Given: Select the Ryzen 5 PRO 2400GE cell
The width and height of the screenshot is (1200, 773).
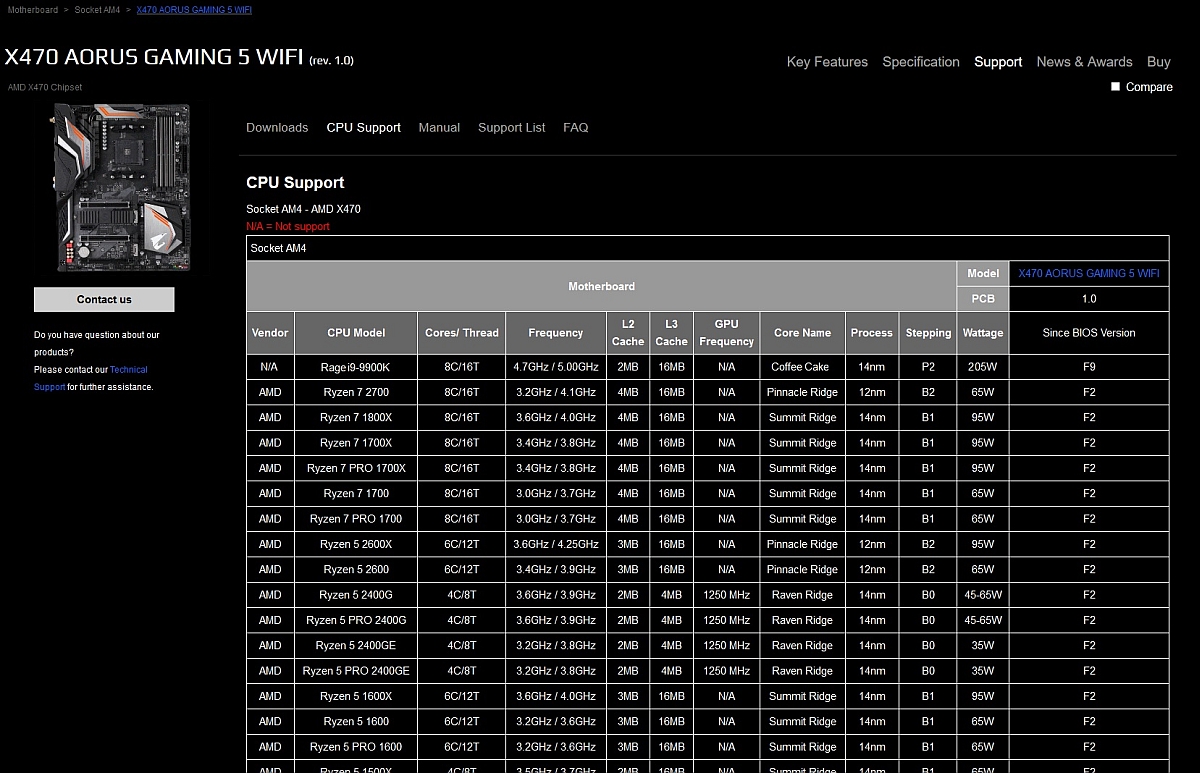Looking at the screenshot, I should [356, 671].
